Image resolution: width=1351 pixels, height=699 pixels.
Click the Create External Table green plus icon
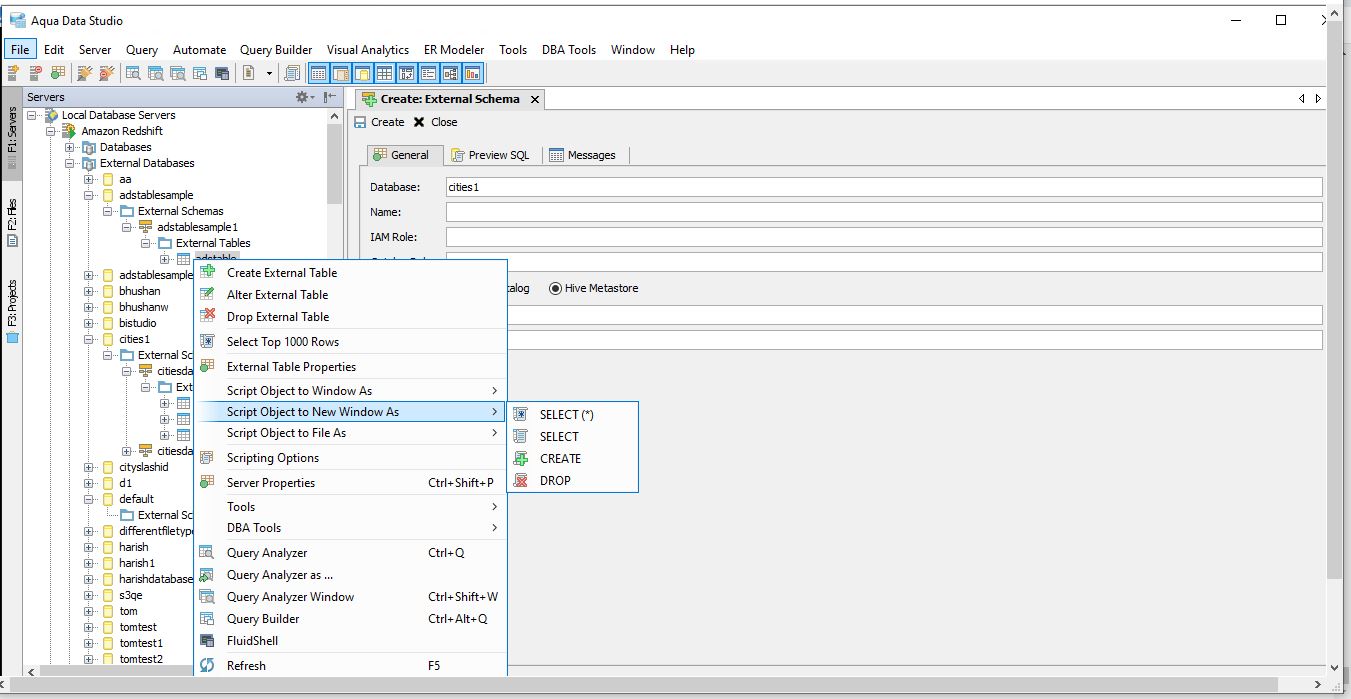207,272
